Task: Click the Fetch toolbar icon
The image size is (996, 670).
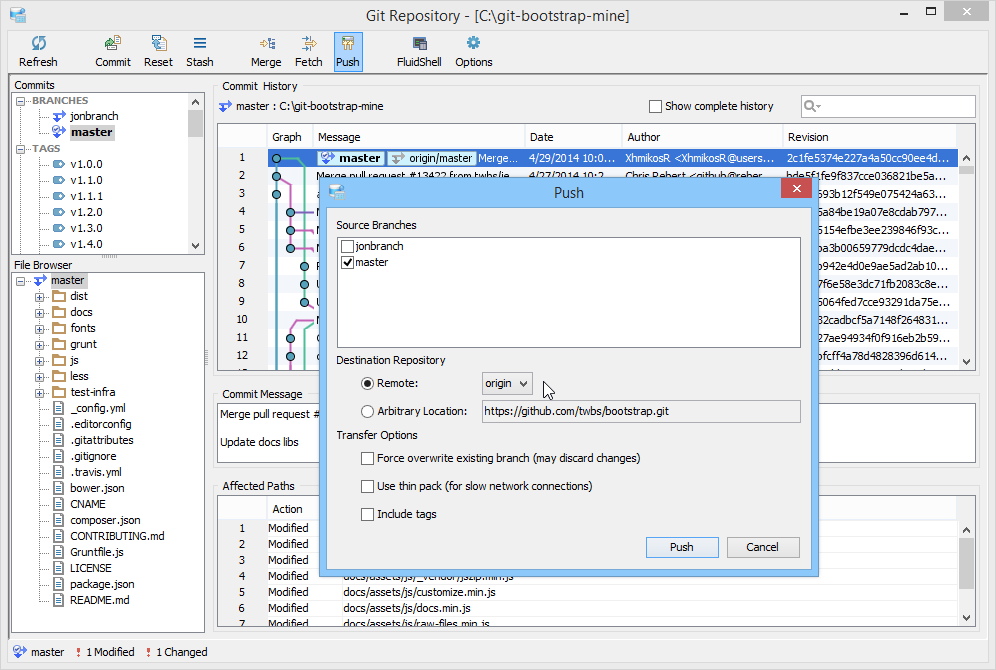Action: click(x=309, y=51)
